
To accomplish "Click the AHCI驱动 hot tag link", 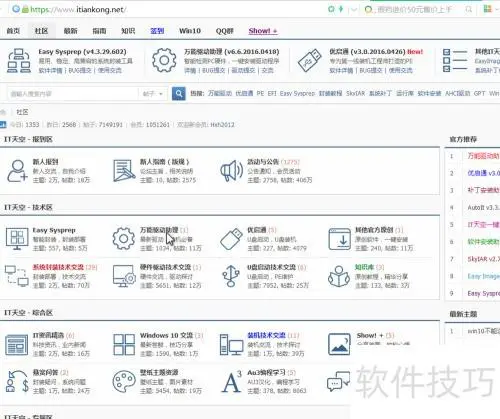I will pyautogui.click(x=458, y=94).
